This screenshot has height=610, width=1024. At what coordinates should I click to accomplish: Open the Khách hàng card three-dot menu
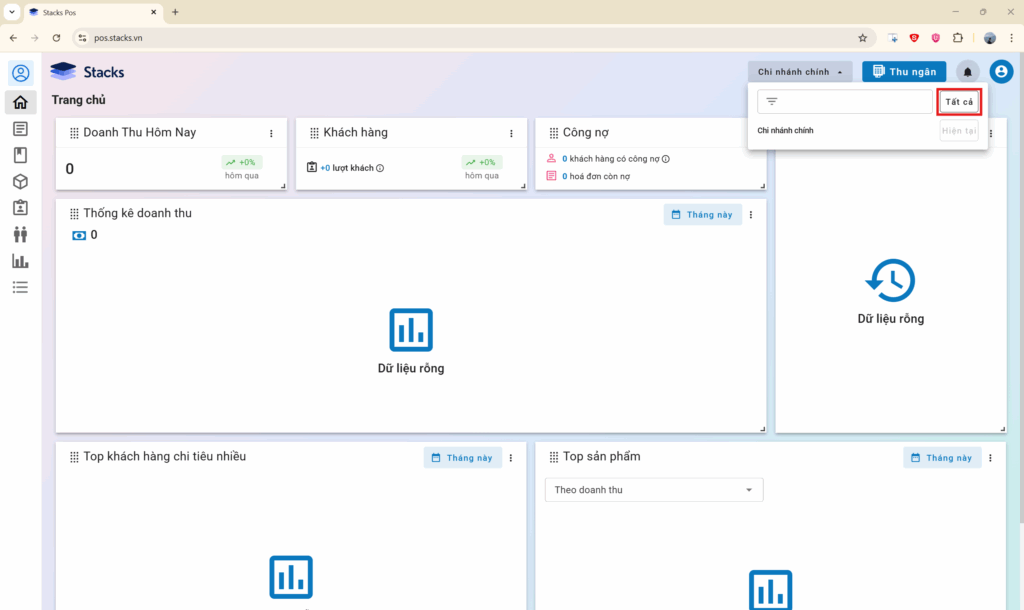[x=511, y=133]
